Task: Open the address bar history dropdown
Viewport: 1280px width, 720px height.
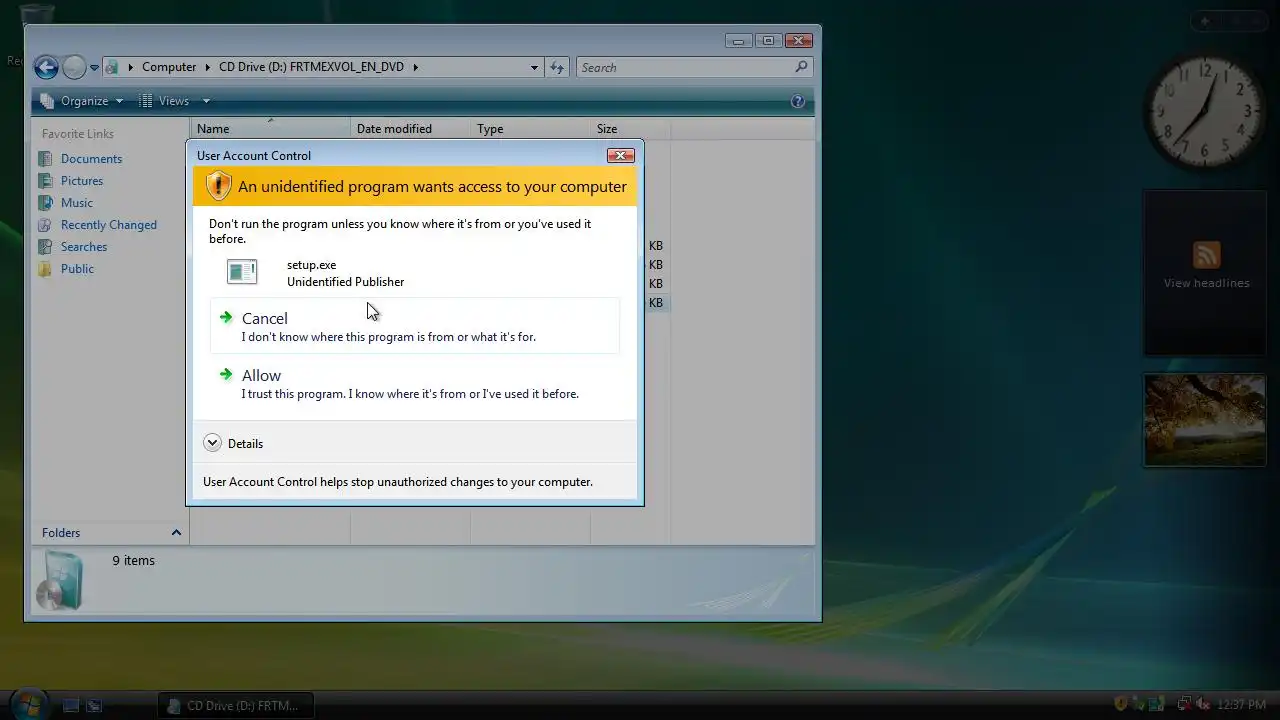Action: point(534,67)
